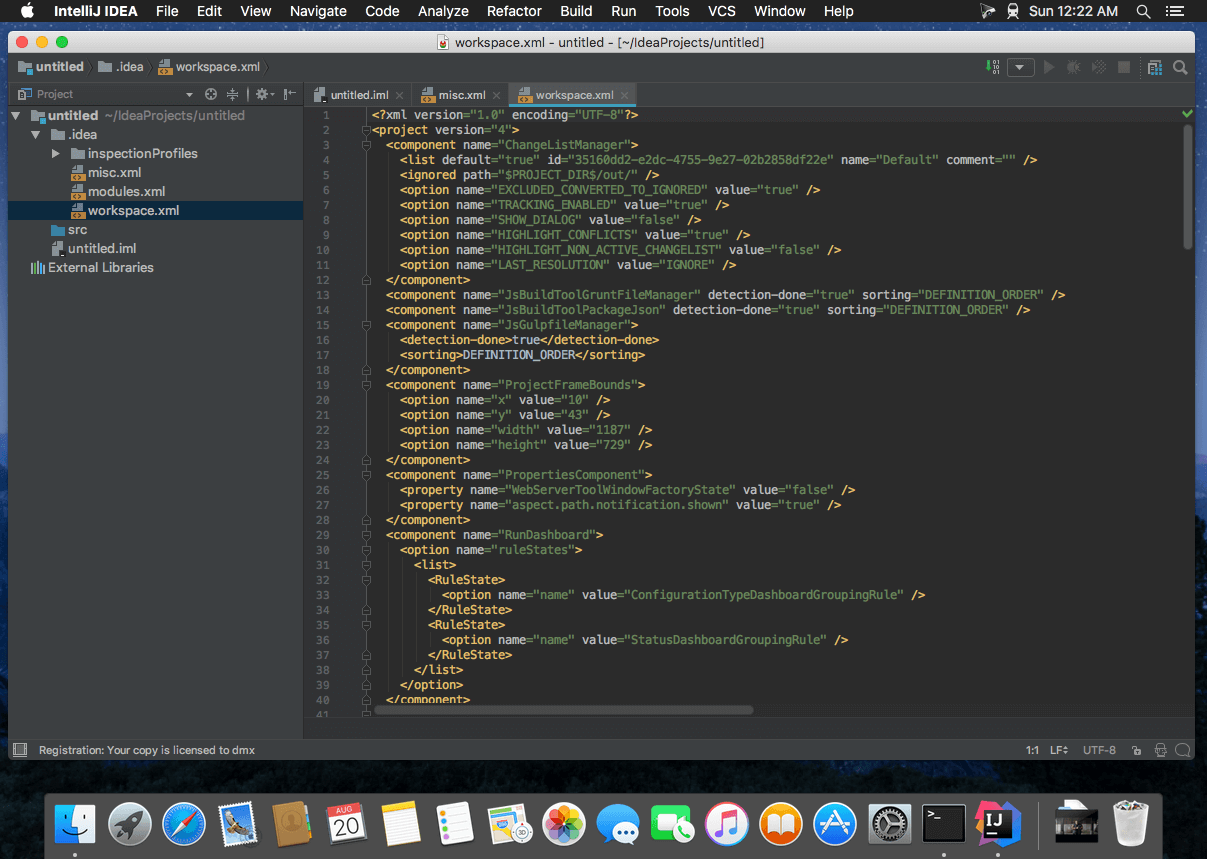The width and height of the screenshot is (1207, 859).
Task: Fold the JsGulpfileManager component on line 15
Action: pos(366,325)
